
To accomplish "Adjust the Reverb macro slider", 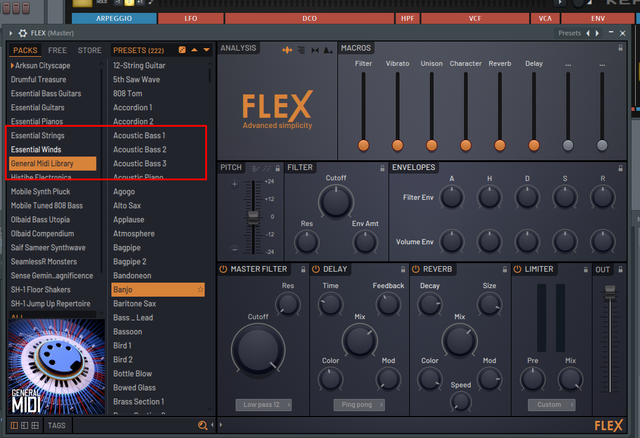I will click(500, 145).
